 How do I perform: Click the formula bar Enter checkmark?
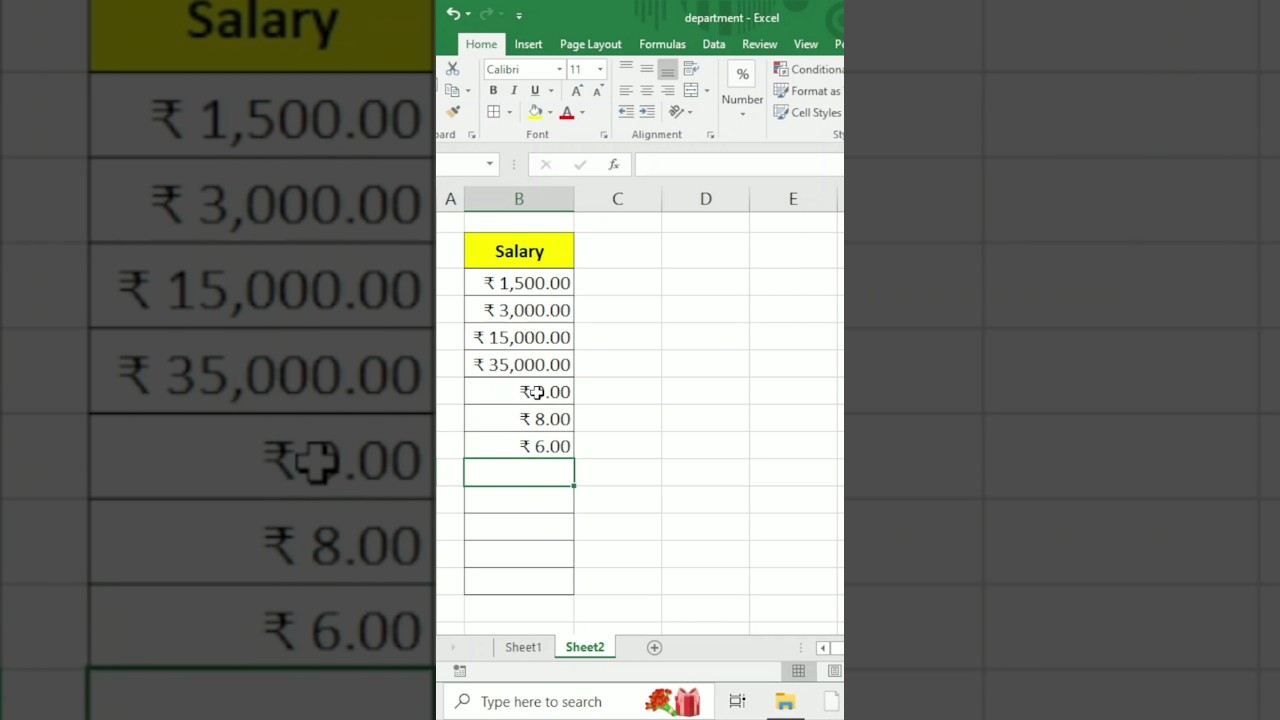click(x=580, y=164)
